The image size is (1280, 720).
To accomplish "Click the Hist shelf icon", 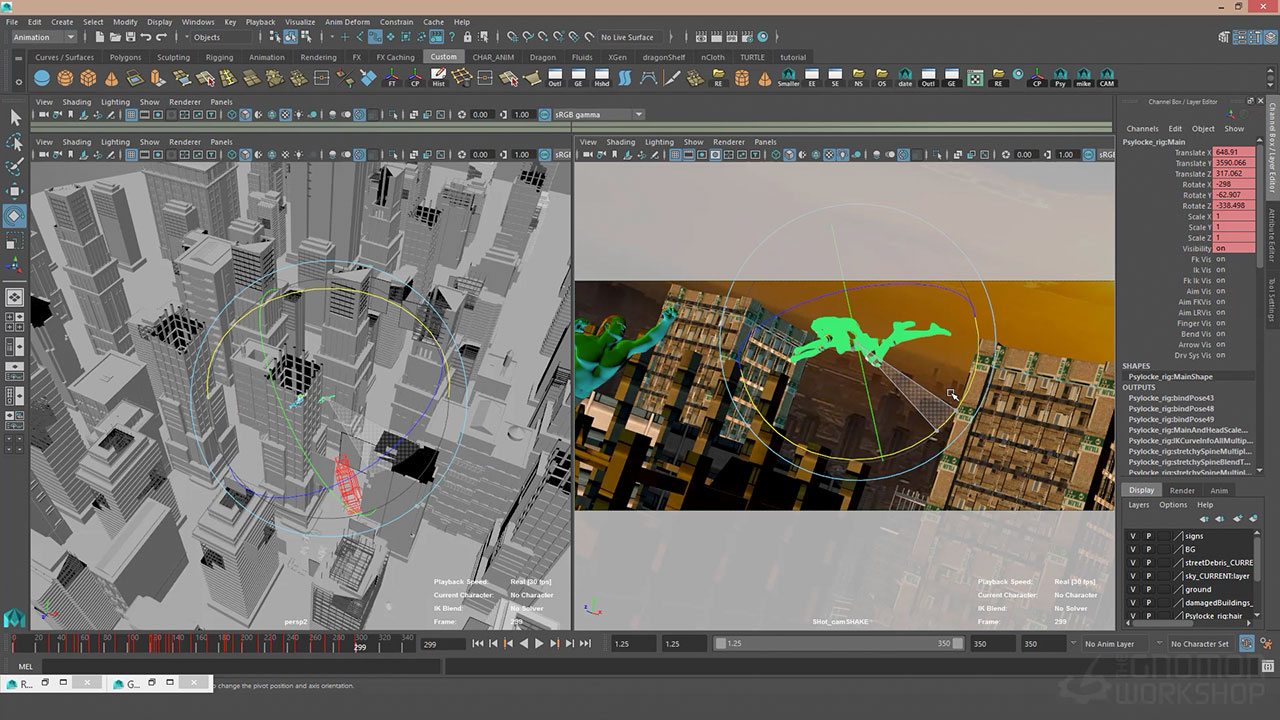I will point(438,78).
